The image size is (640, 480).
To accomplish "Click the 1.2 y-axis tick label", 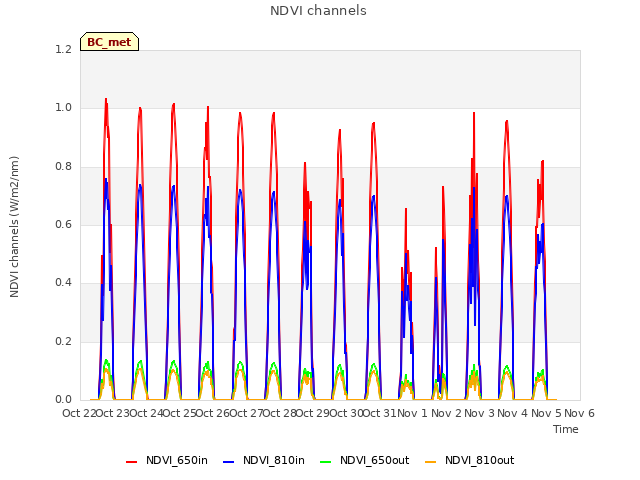I will pos(63,50).
